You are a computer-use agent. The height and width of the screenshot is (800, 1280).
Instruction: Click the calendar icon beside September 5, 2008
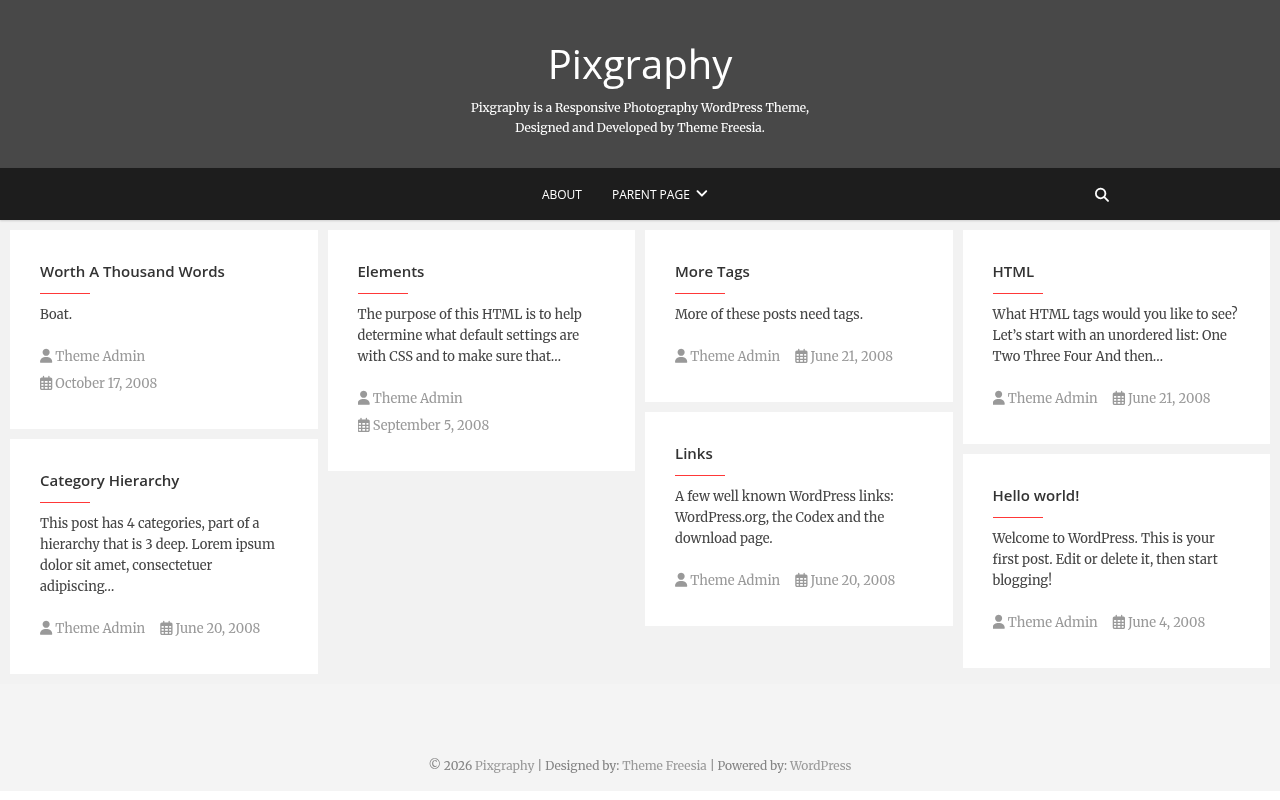pos(364,425)
